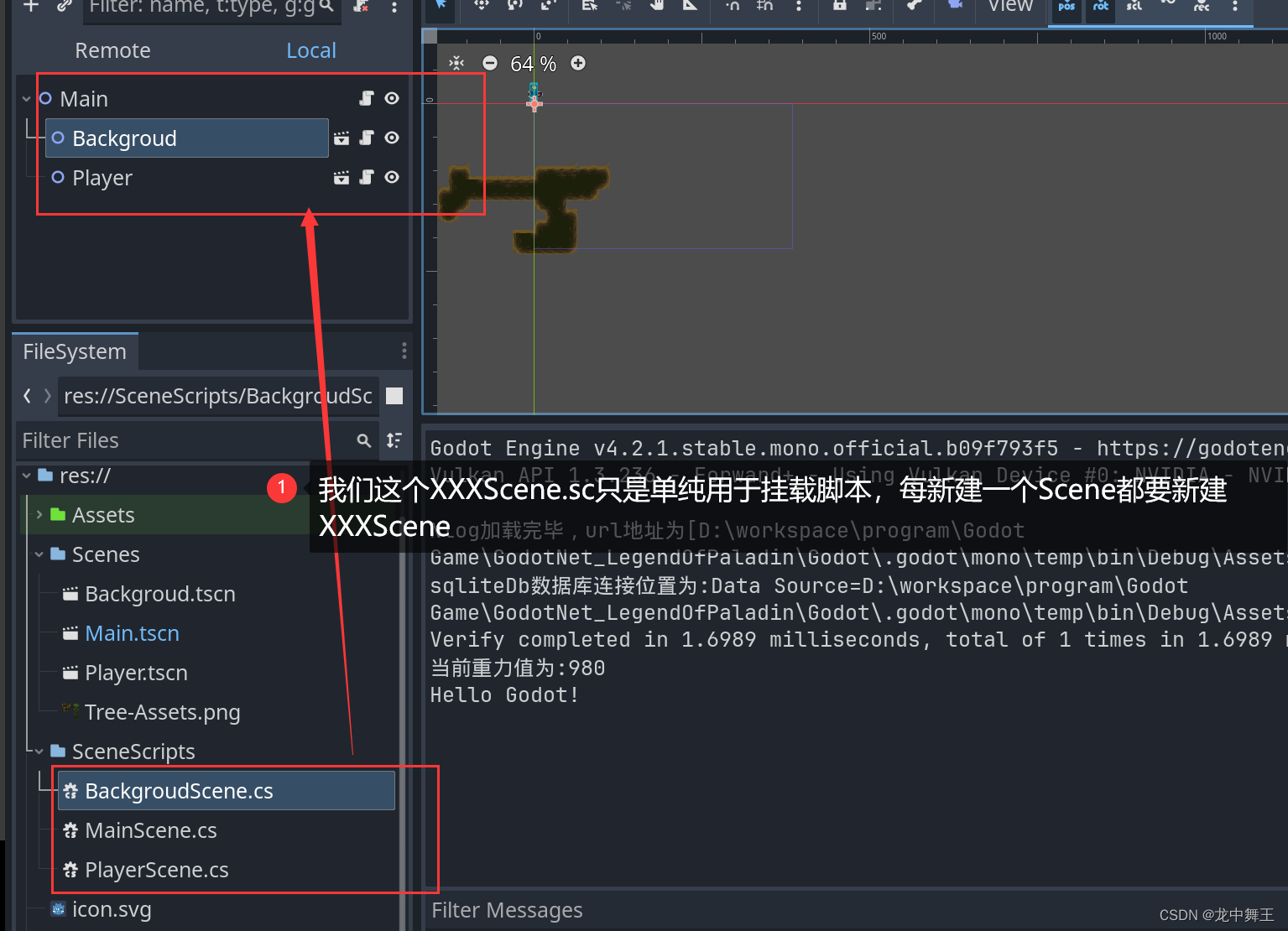Select the Ruler Mode triangle tool
The width and height of the screenshot is (1288, 931).
[690, 5]
